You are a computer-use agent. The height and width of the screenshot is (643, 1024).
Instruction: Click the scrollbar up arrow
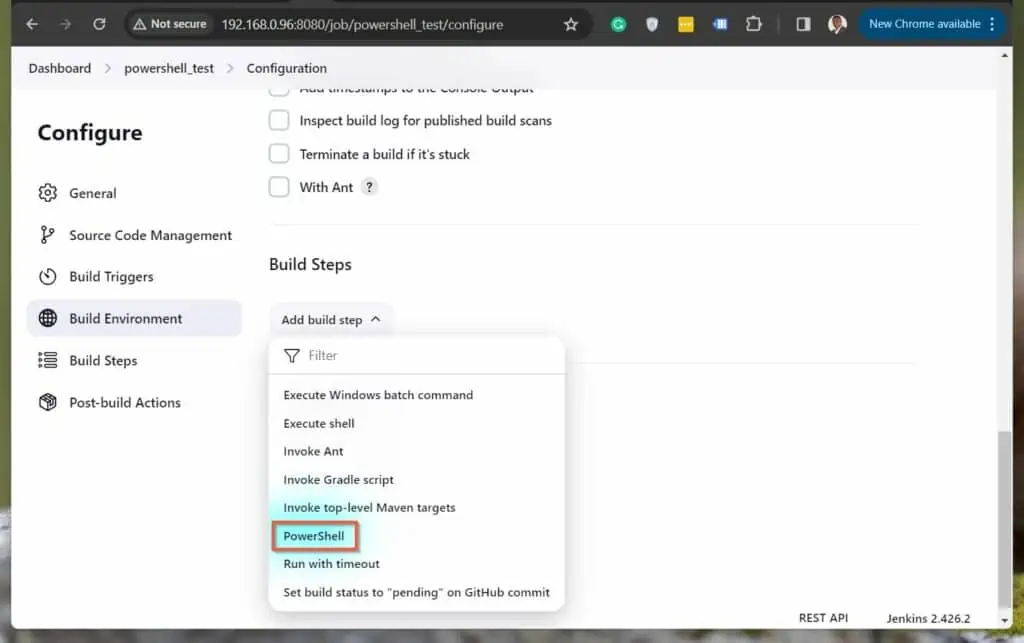[1004, 56]
